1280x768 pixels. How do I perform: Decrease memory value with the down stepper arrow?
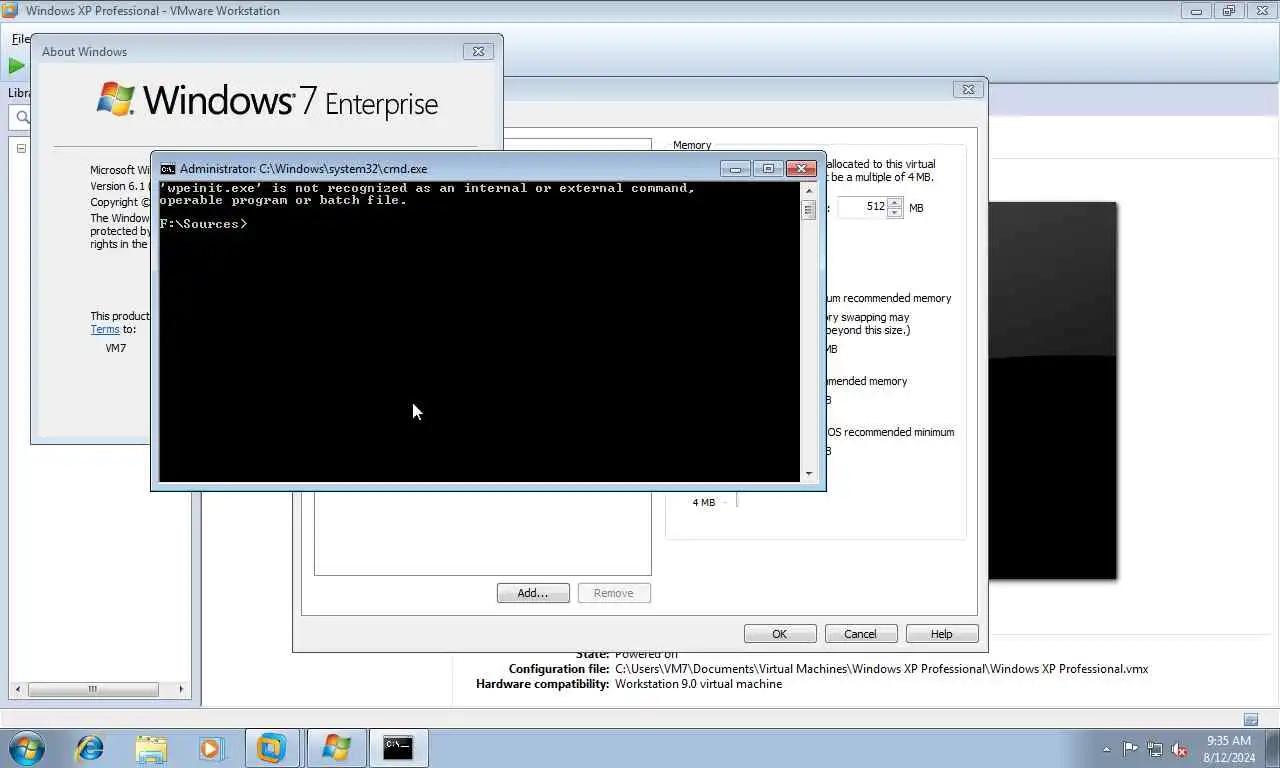click(x=894, y=213)
